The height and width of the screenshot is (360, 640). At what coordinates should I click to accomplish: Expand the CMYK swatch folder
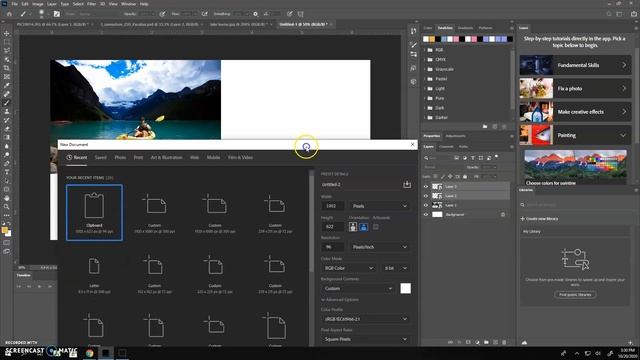[x=424, y=60]
